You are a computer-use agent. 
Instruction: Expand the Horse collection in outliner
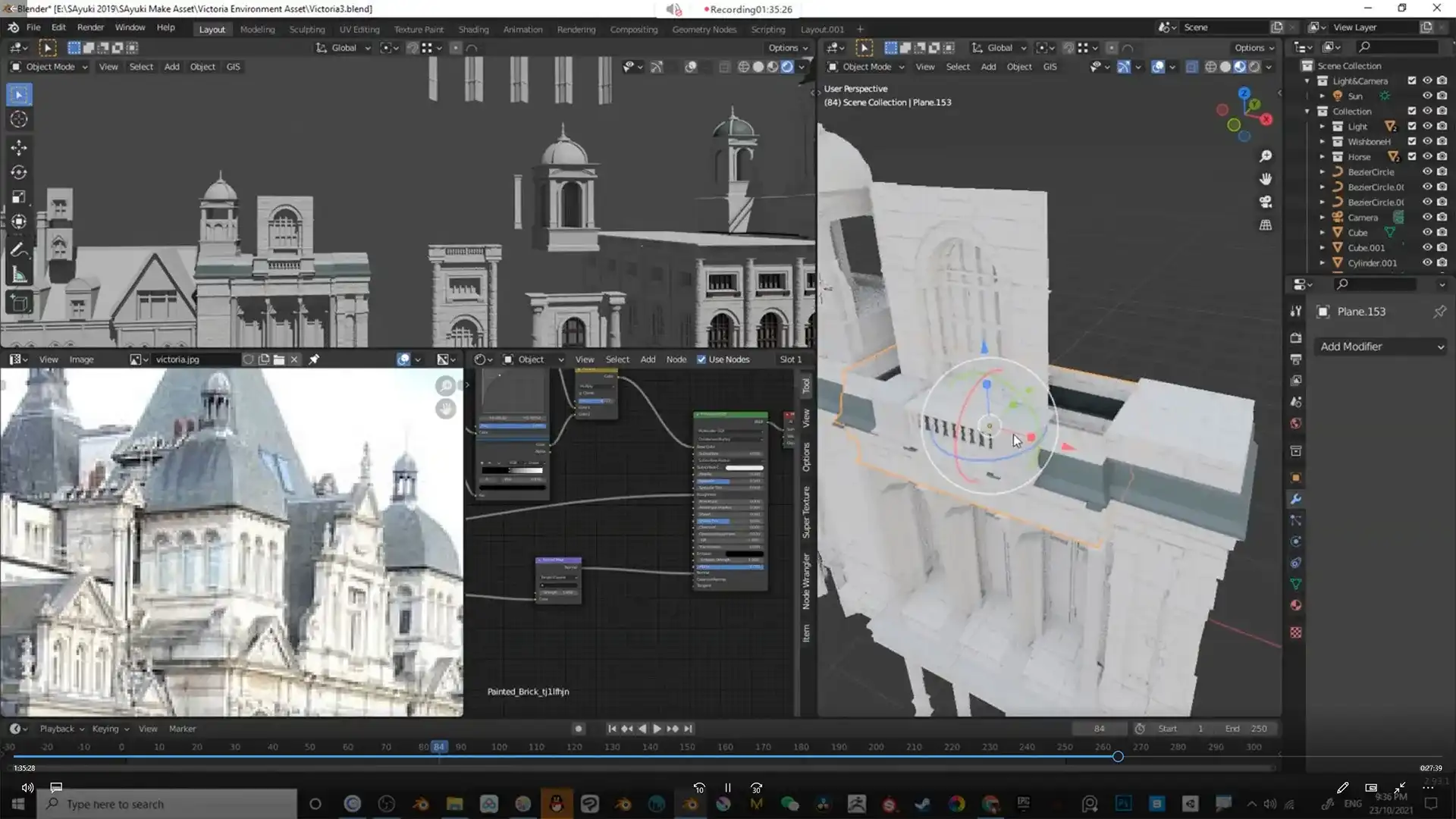tap(1322, 157)
